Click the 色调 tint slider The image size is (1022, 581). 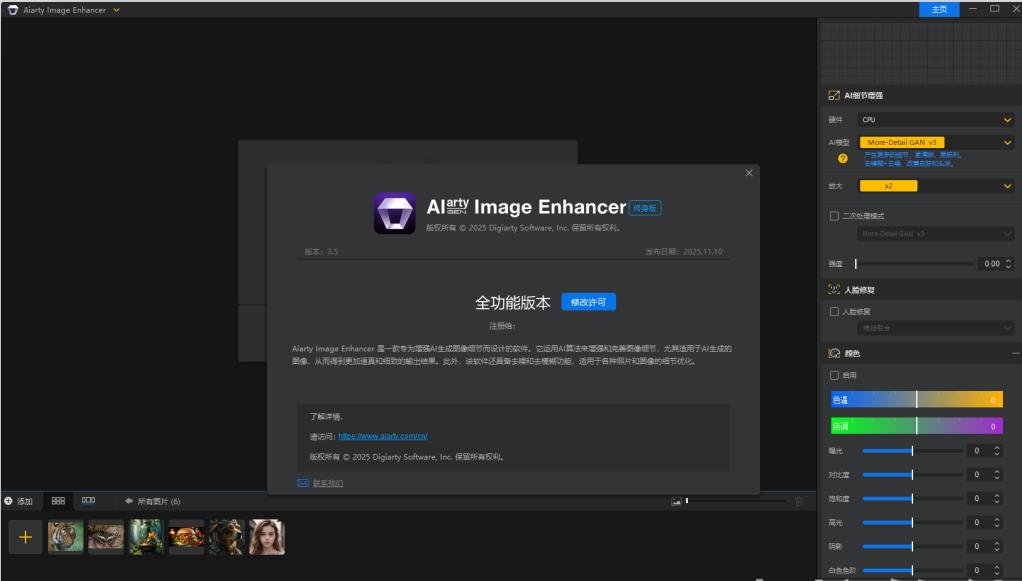pyautogui.click(x=916, y=426)
